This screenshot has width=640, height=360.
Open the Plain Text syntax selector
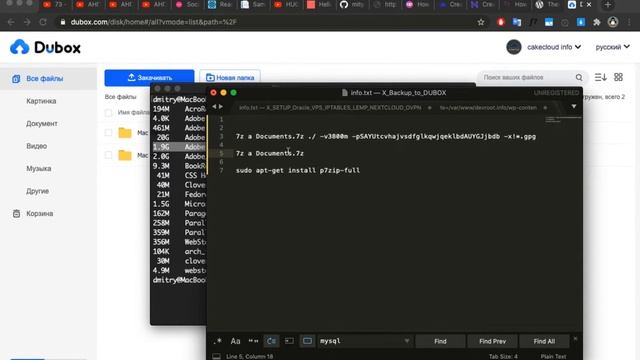click(x=553, y=356)
